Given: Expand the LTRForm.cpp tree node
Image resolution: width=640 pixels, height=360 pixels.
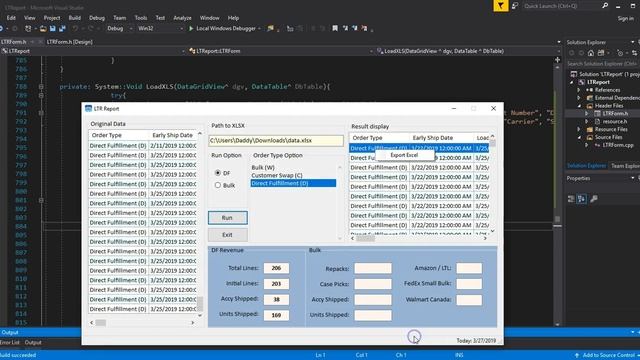Looking at the screenshot, I should (x=587, y=145).
